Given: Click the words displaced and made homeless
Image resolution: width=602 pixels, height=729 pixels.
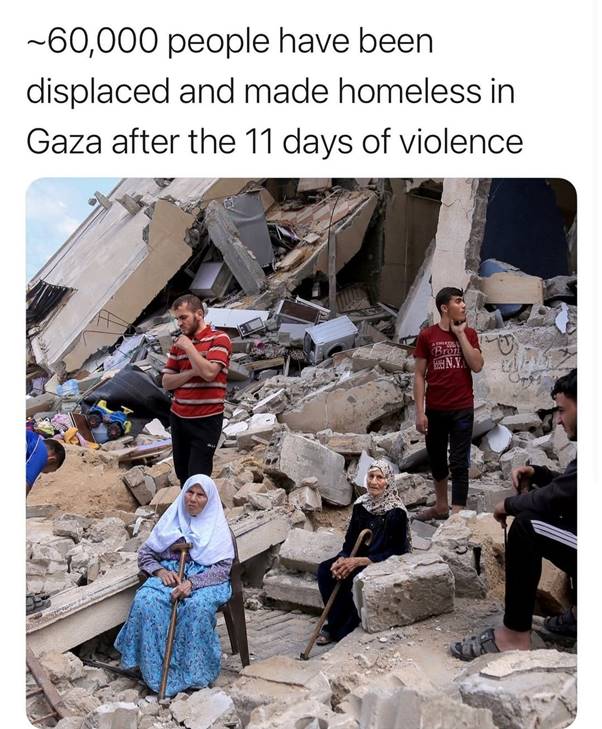Looking at the screenshot, I should (x=254, y=92).
